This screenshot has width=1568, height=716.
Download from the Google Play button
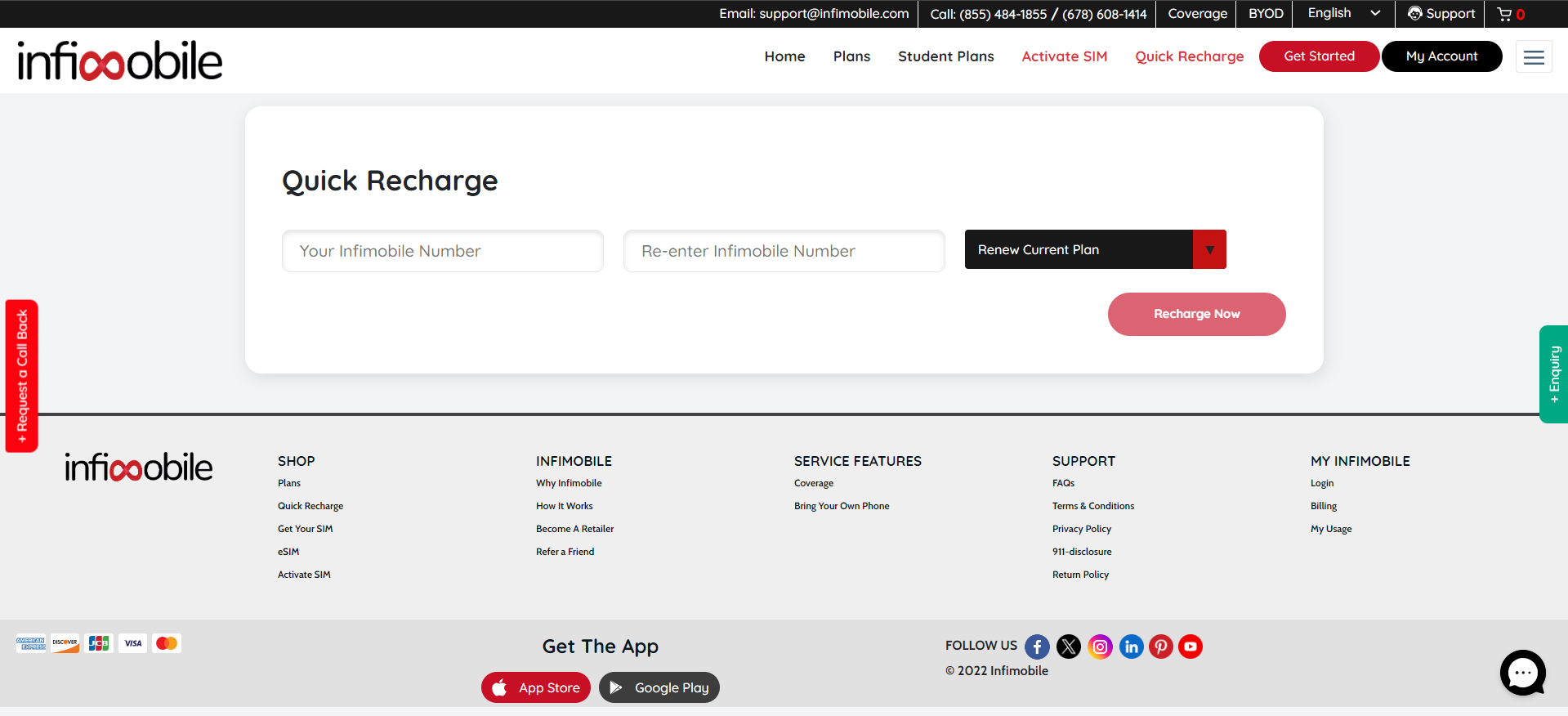tap(659, 687)
